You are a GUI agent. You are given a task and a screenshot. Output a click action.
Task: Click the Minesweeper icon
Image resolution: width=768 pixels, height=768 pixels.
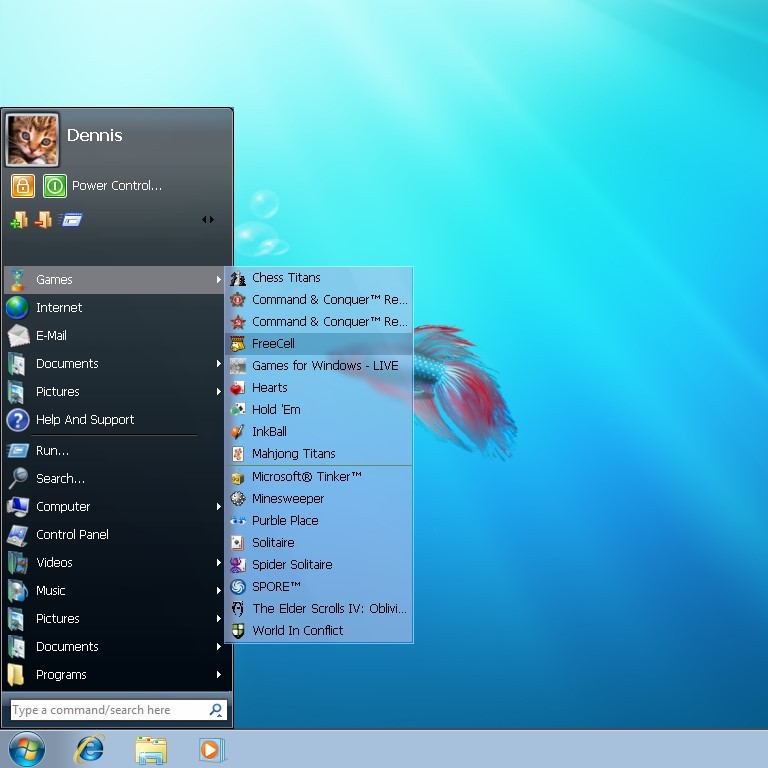[x=238, y=499]
